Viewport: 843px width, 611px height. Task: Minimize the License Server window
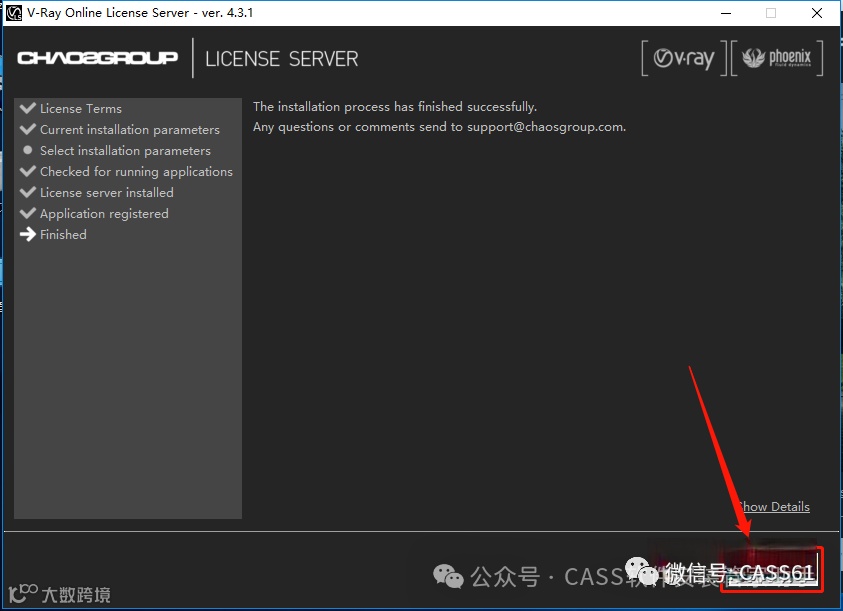(x=726, y=13)
